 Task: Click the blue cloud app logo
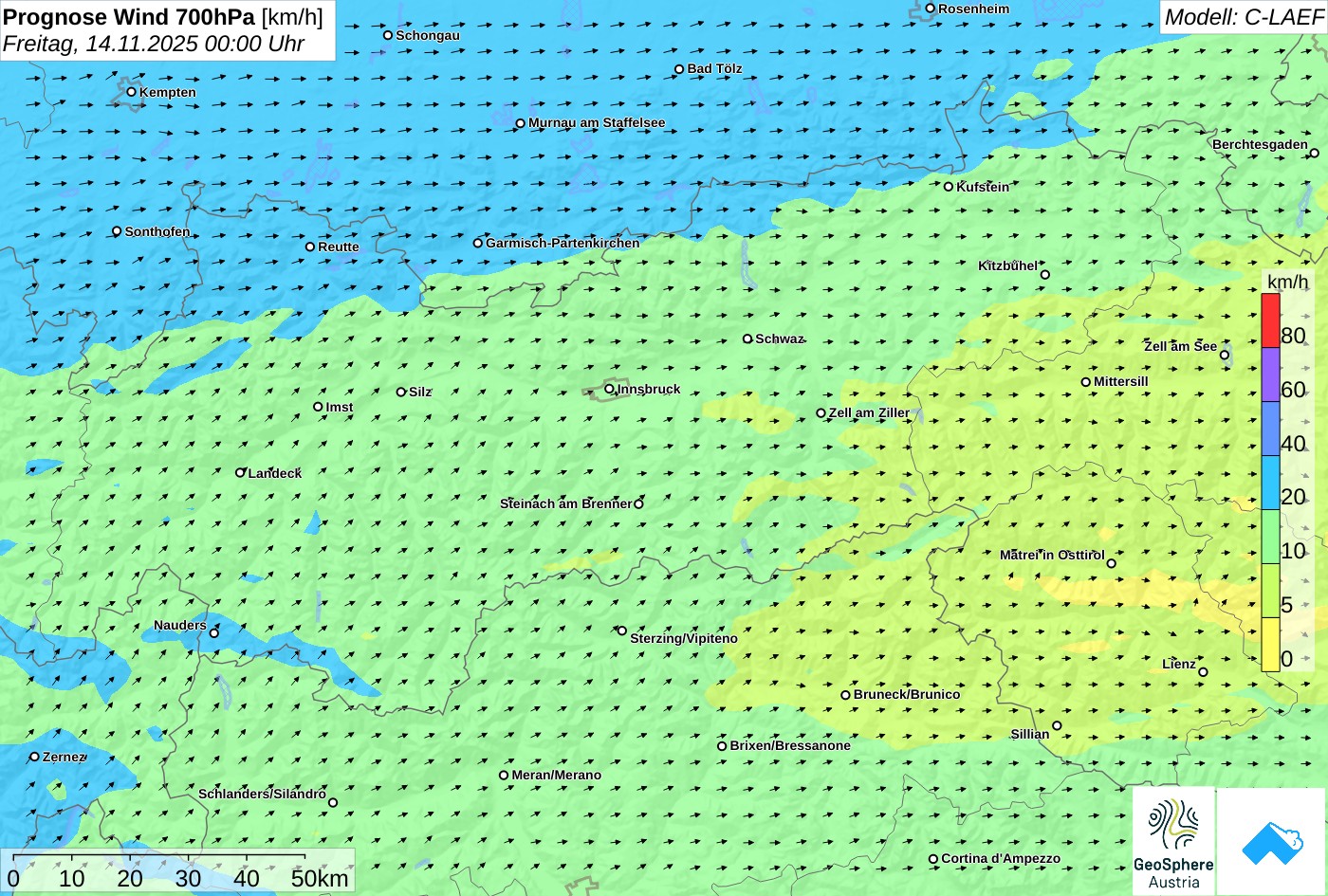click(x=1272, y=841)
